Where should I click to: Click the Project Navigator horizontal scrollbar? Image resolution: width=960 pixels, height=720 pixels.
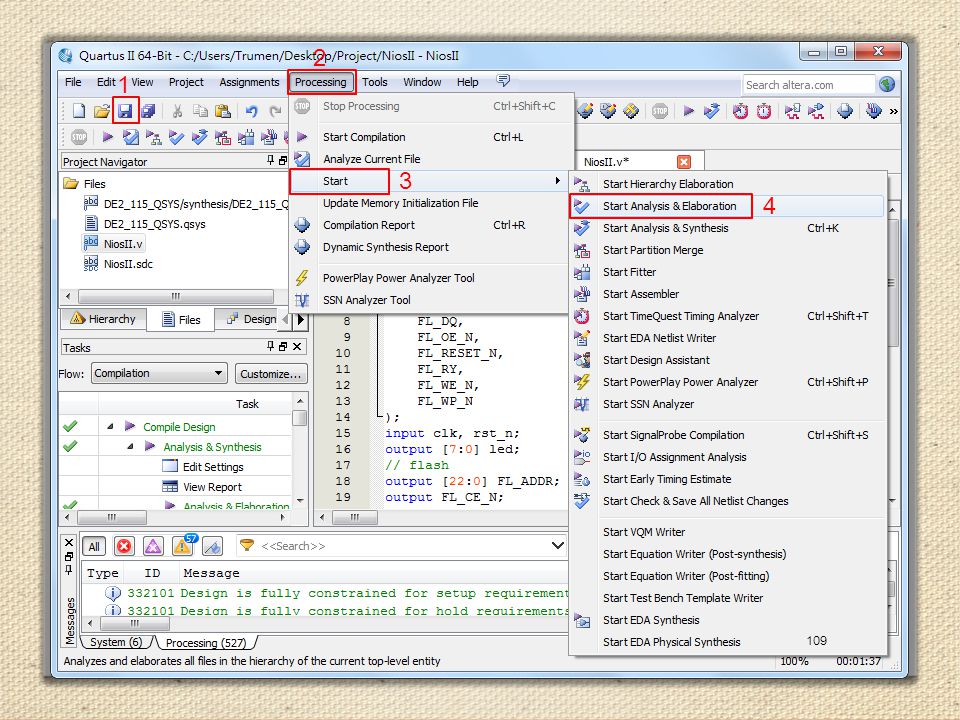coord(176,296)
